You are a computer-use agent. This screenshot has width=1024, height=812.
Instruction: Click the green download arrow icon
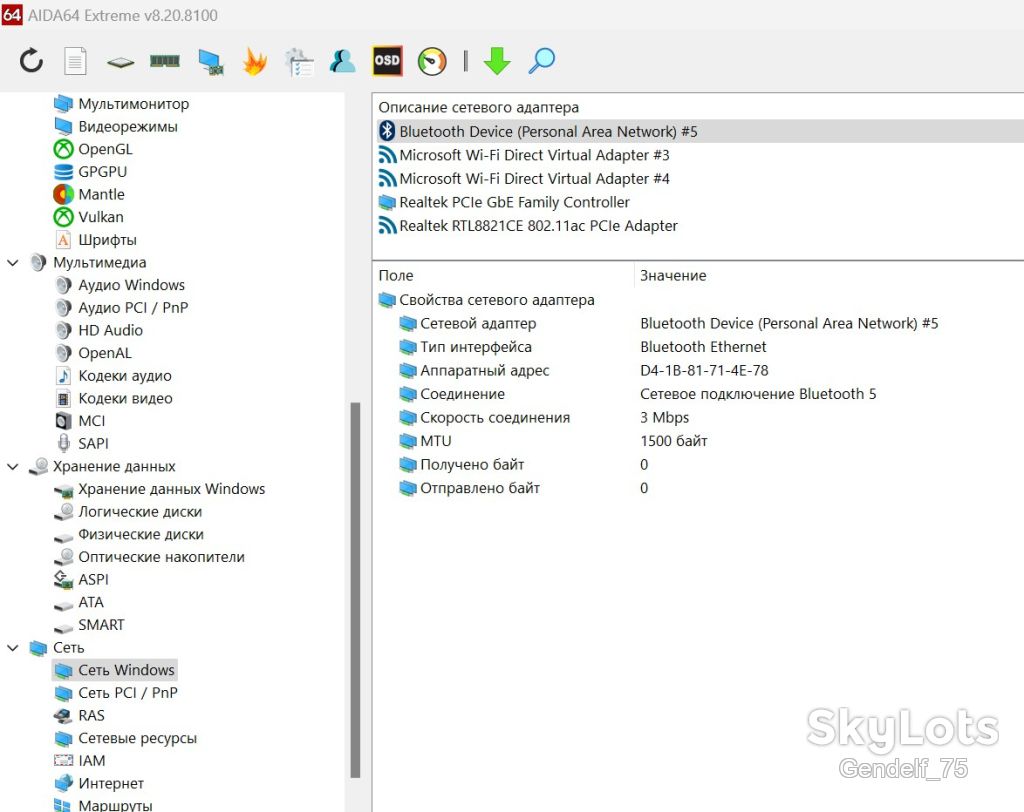point(497,61)
